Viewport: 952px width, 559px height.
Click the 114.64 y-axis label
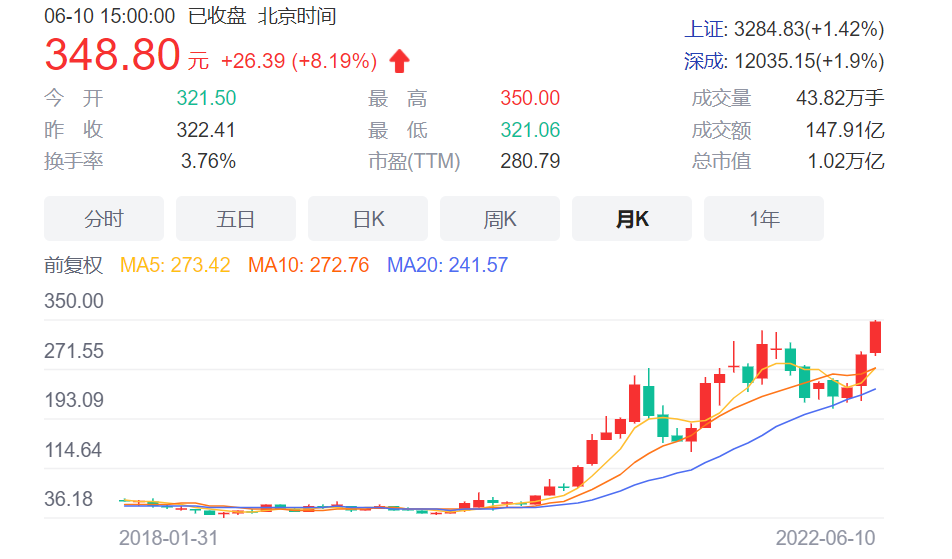[x=73, y=450]
